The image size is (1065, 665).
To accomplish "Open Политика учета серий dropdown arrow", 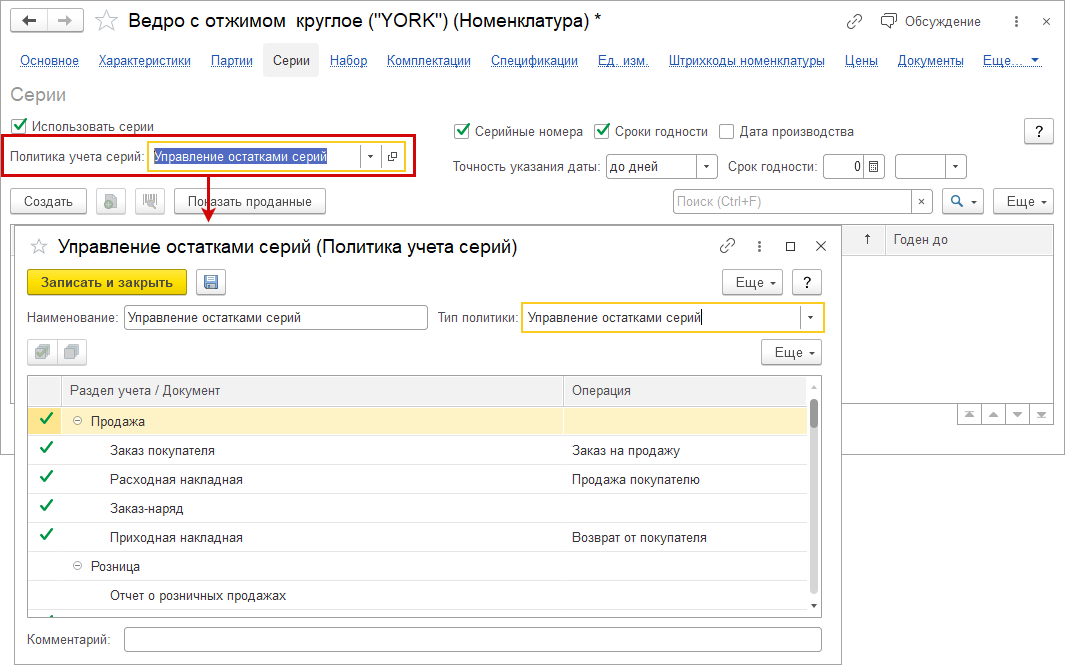I will pyautogui.click(x=370, y=157).
